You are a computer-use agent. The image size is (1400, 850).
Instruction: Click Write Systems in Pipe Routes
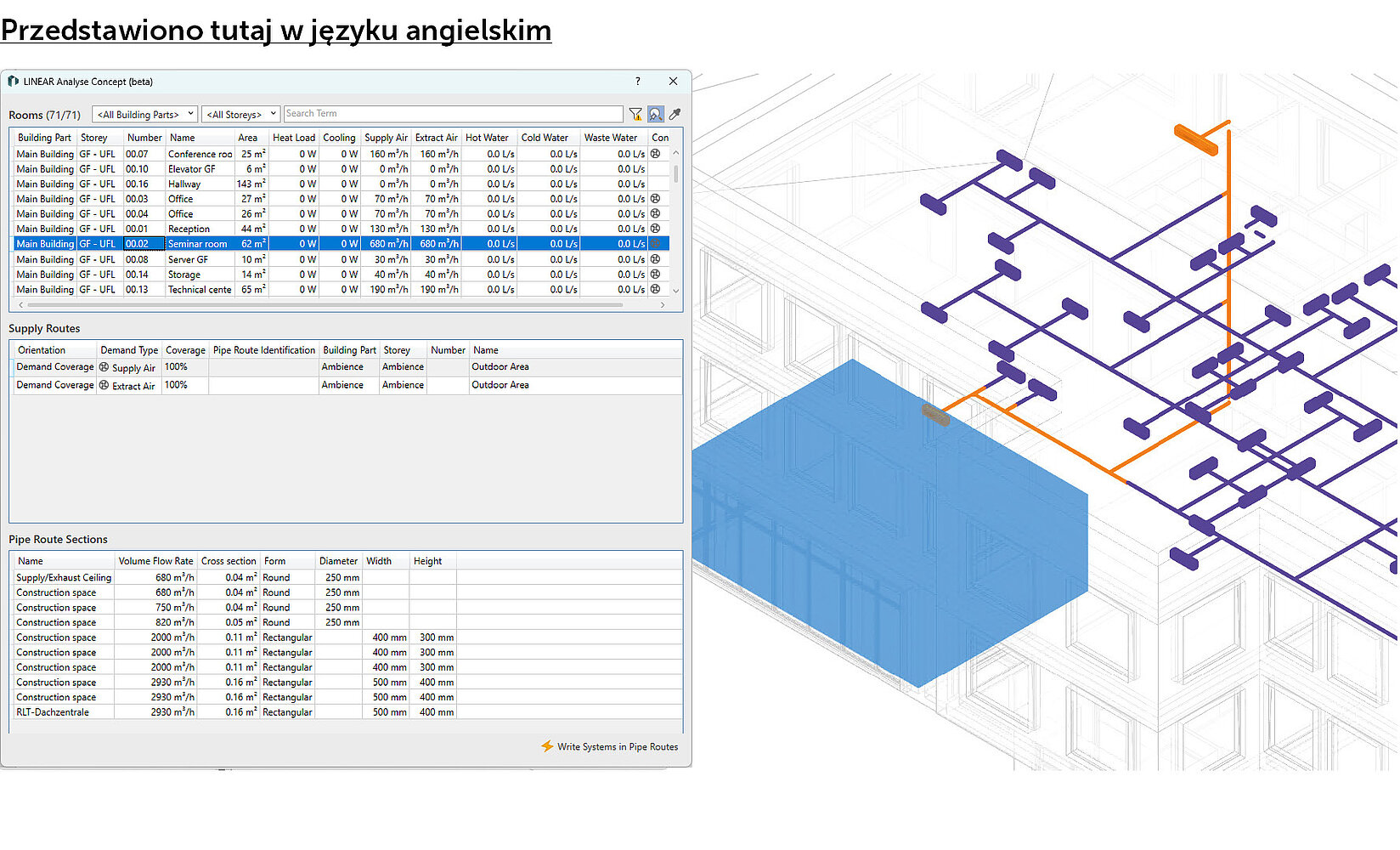618,746
